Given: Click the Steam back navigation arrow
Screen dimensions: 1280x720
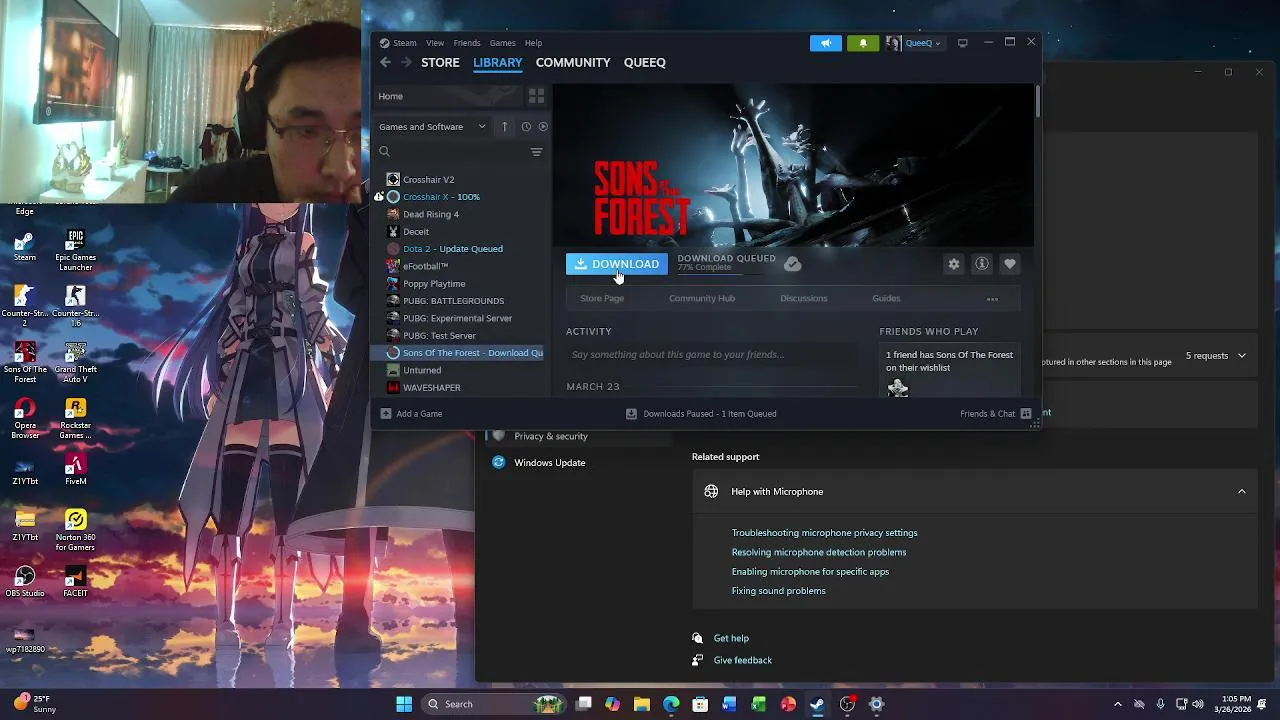Looking at the screenshot, I should 385,62.
